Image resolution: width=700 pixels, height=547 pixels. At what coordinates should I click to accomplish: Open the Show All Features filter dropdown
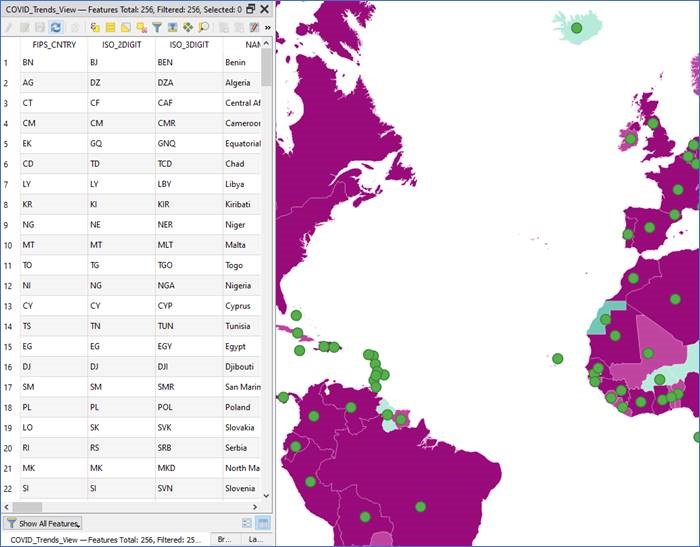click(43, 523)
